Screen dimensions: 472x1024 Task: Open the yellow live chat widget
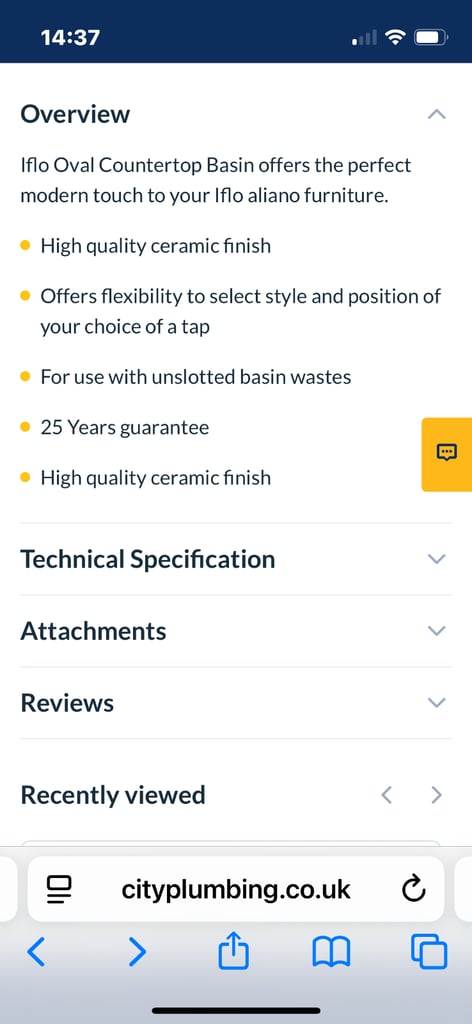point(447,454)
